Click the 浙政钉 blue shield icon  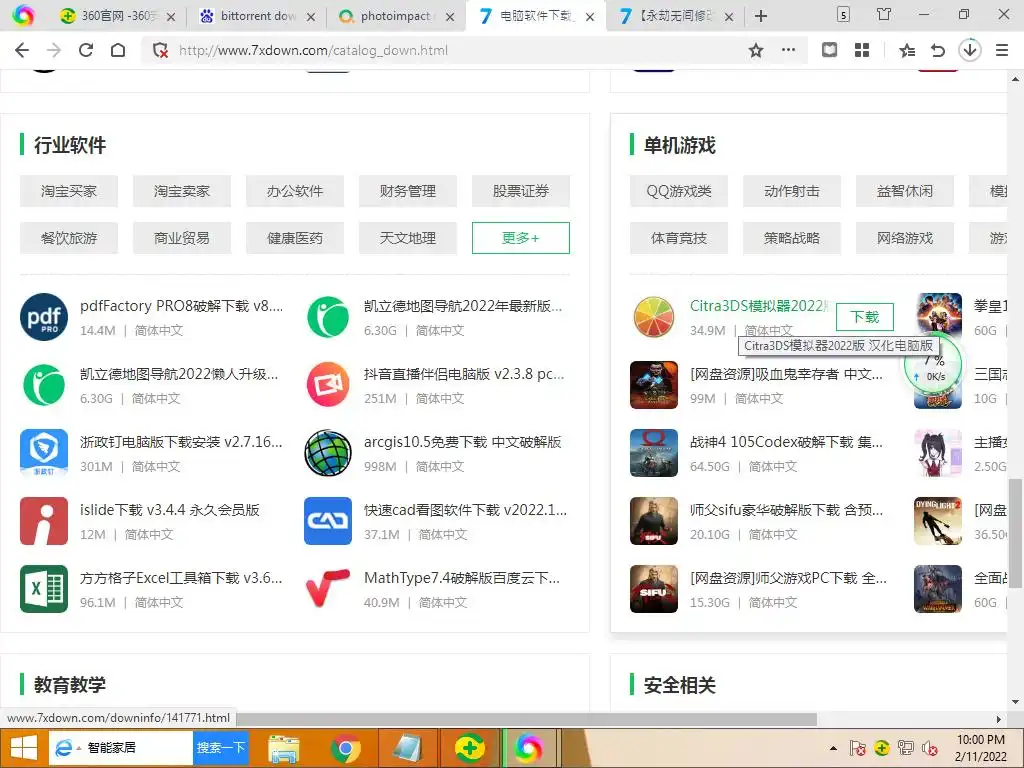44,453
